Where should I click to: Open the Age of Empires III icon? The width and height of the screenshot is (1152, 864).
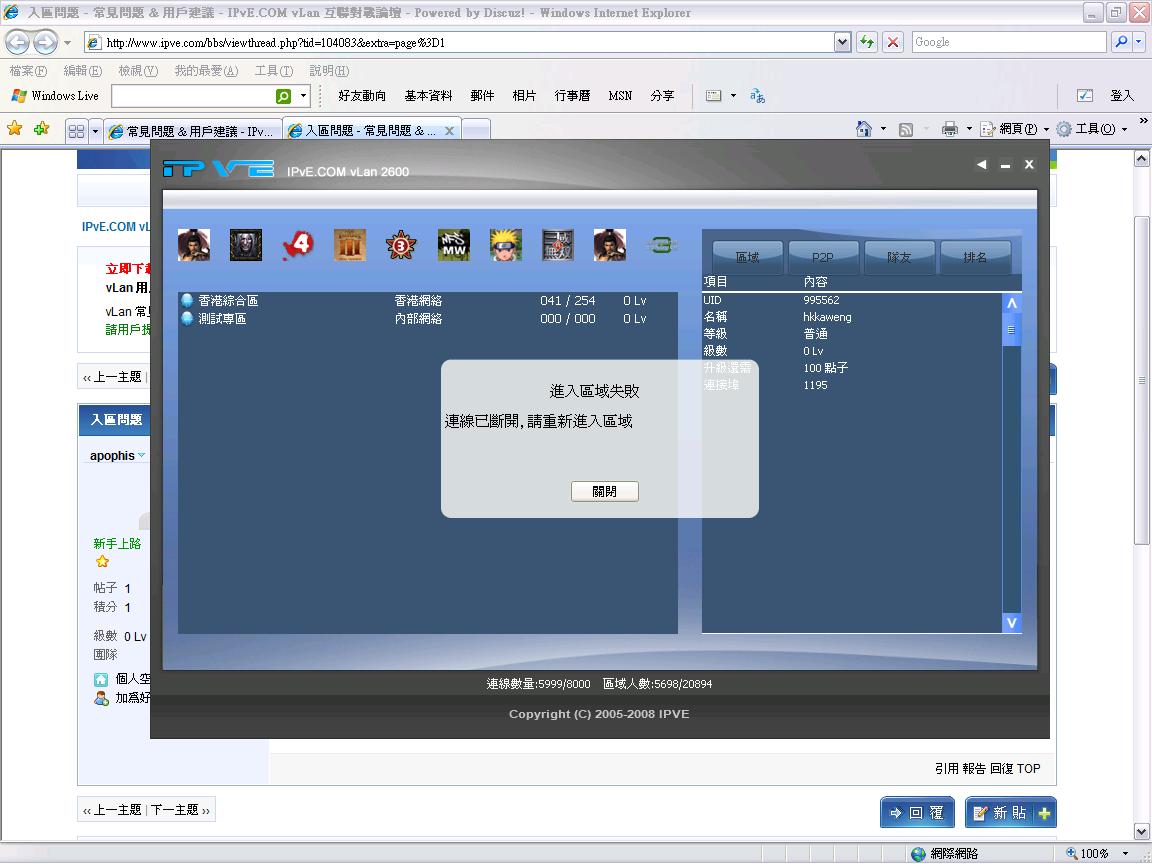tap(350, 245)
